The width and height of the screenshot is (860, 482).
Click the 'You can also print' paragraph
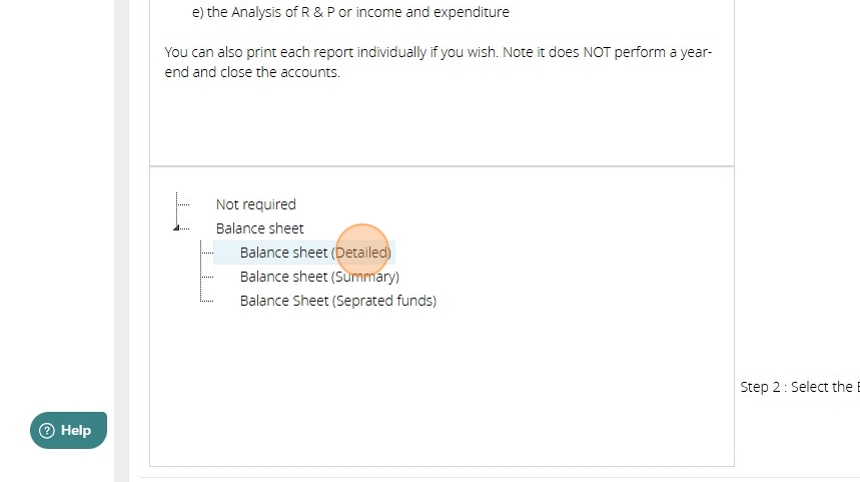438,62
